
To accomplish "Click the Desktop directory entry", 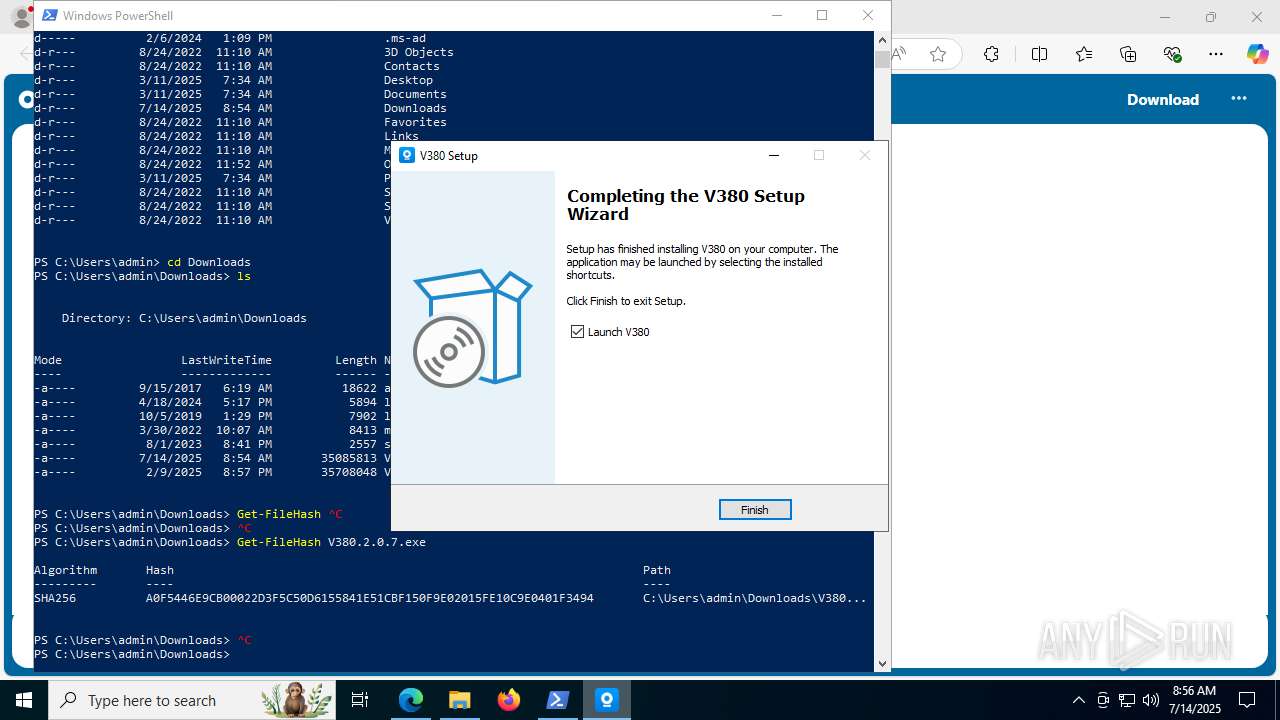I will point(408,80).
